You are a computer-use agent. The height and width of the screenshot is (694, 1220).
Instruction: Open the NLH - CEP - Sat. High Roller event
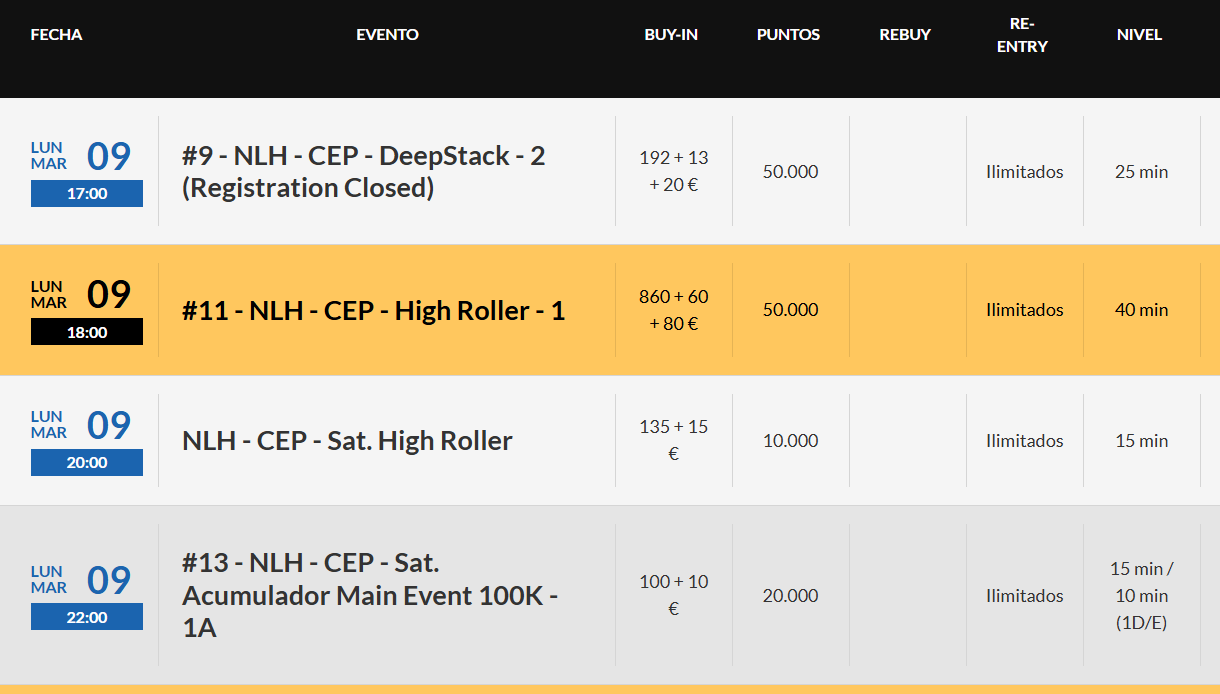click(x=347, y=441)
